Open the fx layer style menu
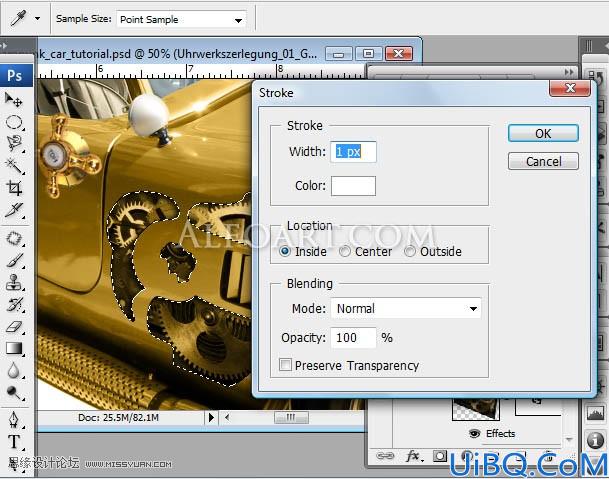The width and height of the screenshot is (609, 479). point(412,455)
